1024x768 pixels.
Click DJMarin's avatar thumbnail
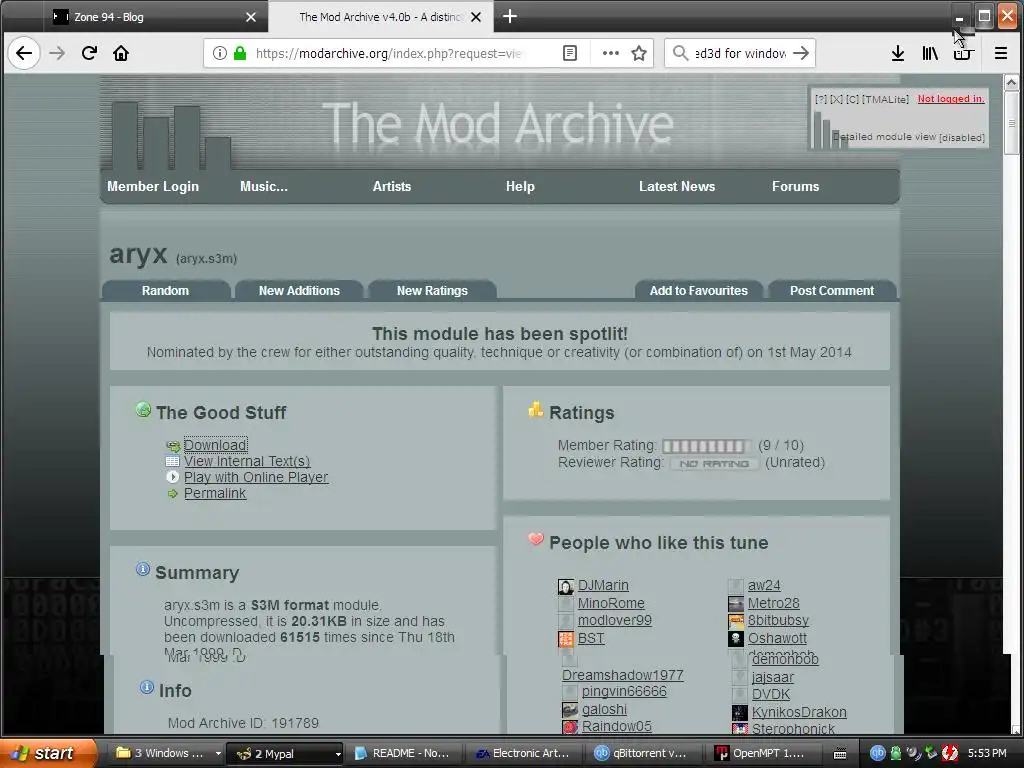[566, 586]
